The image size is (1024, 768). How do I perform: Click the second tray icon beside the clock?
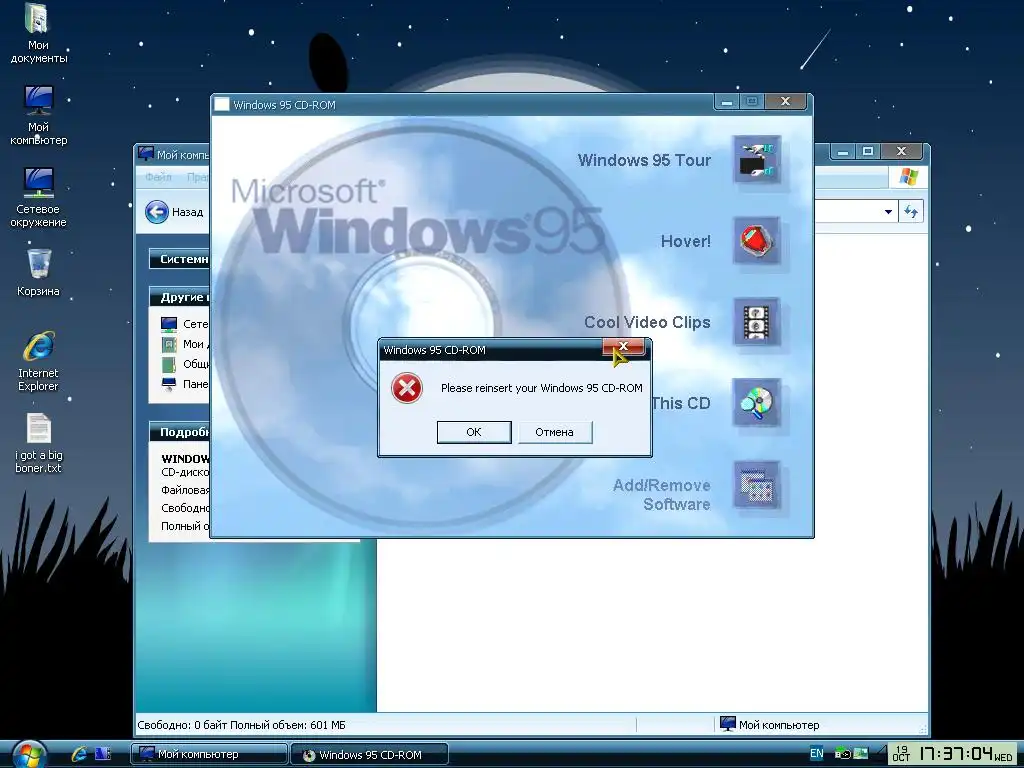pyautogui.click(x=861, y=754)
